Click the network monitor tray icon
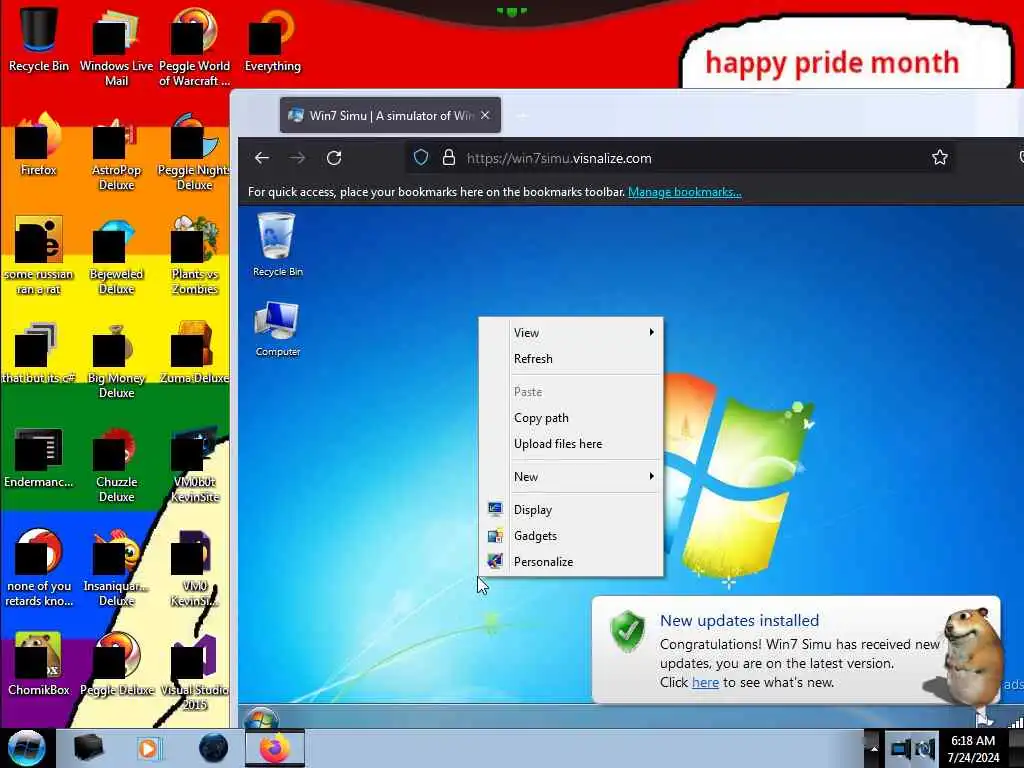The image size is (1024, 768). (x=901, y=748)
